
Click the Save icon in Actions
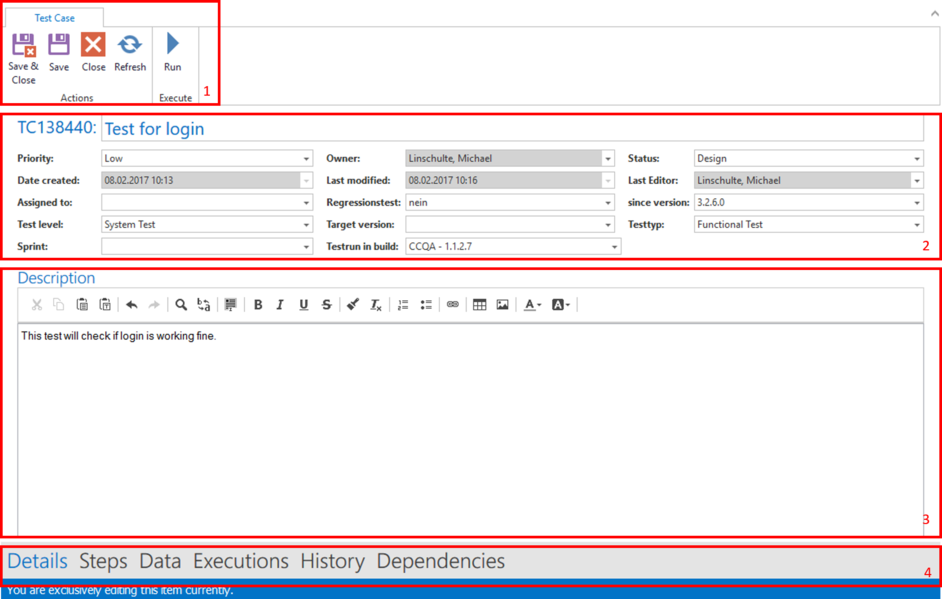click(x=59, y=46)
